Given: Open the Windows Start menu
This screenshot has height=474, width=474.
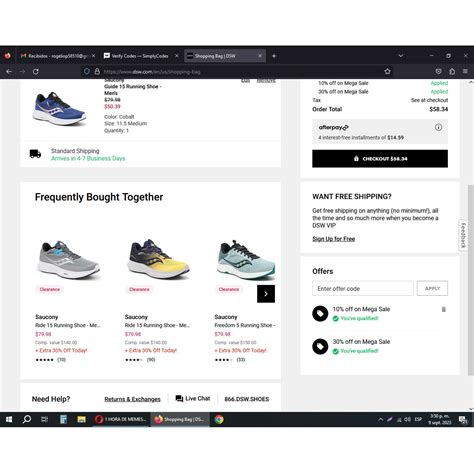Looking at the screenshot, I should 9,419.
